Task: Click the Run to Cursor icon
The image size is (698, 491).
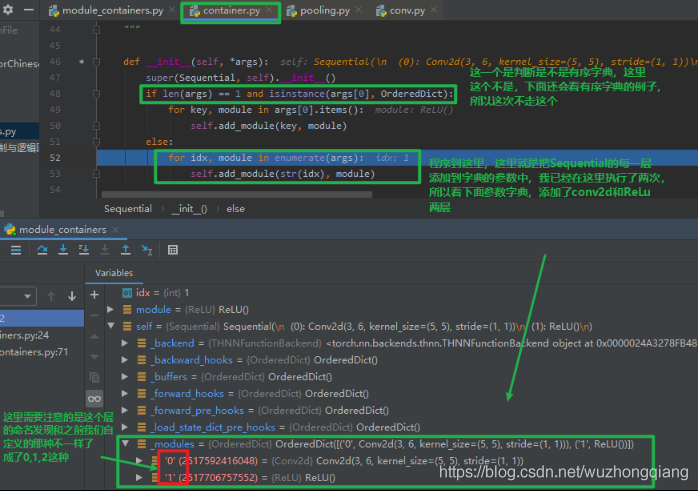Action: coord(146,250)
